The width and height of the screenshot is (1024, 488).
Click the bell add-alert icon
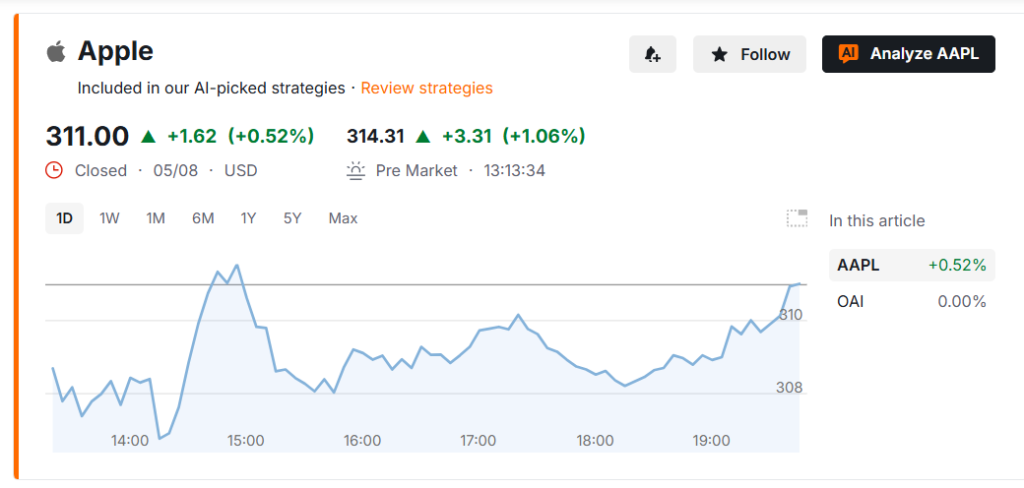point(652,54)
